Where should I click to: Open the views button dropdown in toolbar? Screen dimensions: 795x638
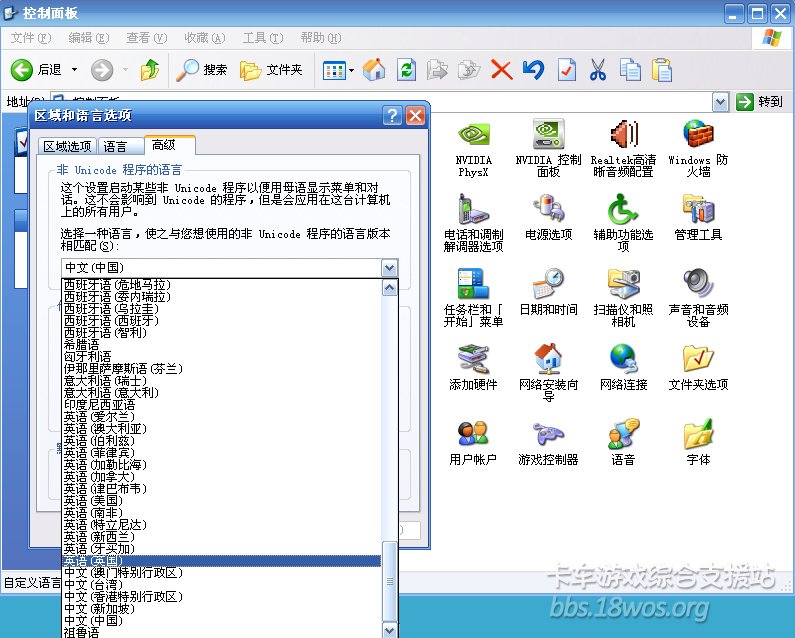point(349,70)
